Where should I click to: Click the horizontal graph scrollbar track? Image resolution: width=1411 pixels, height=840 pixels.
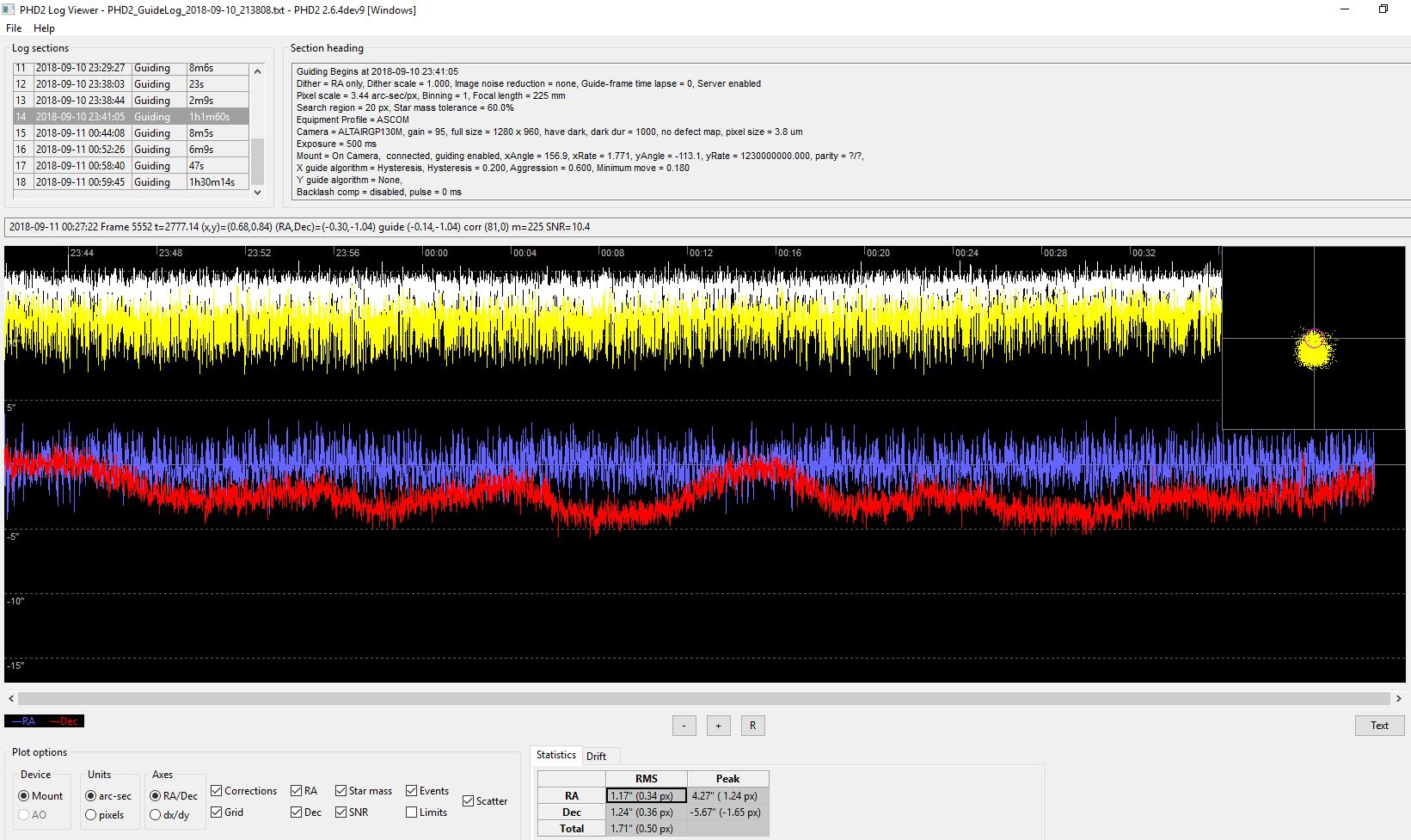coord(704,699)
